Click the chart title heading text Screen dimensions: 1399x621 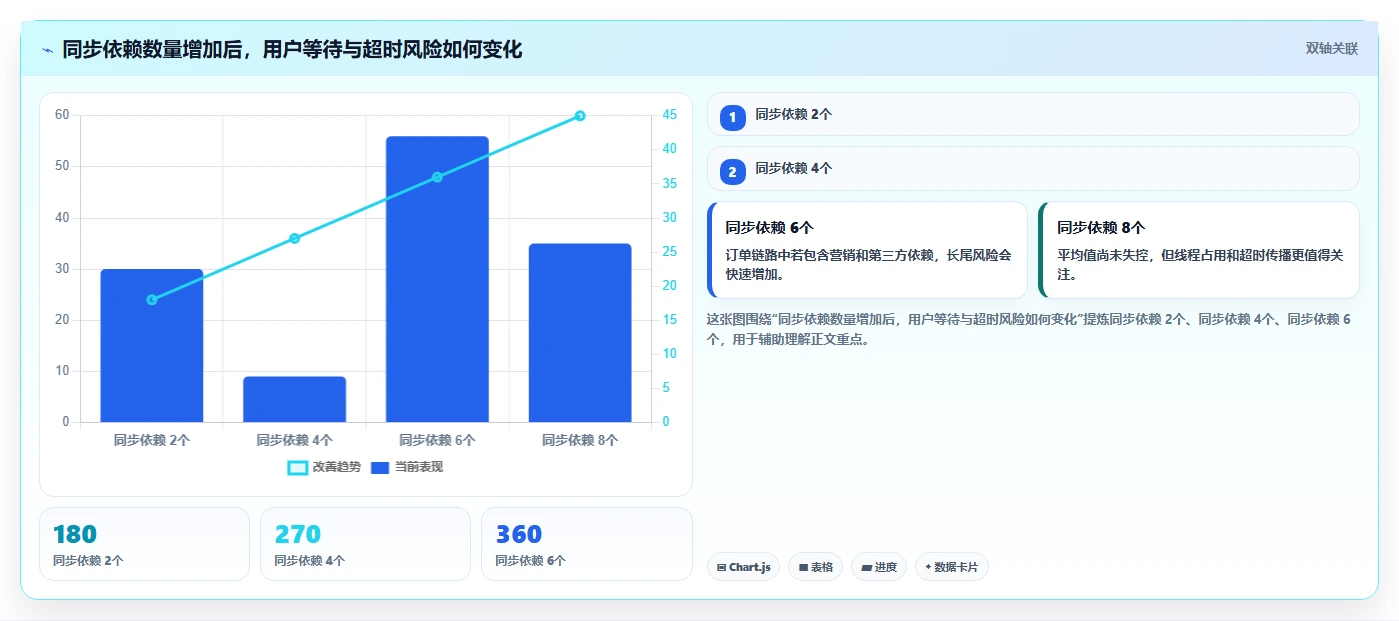[292, 50]
